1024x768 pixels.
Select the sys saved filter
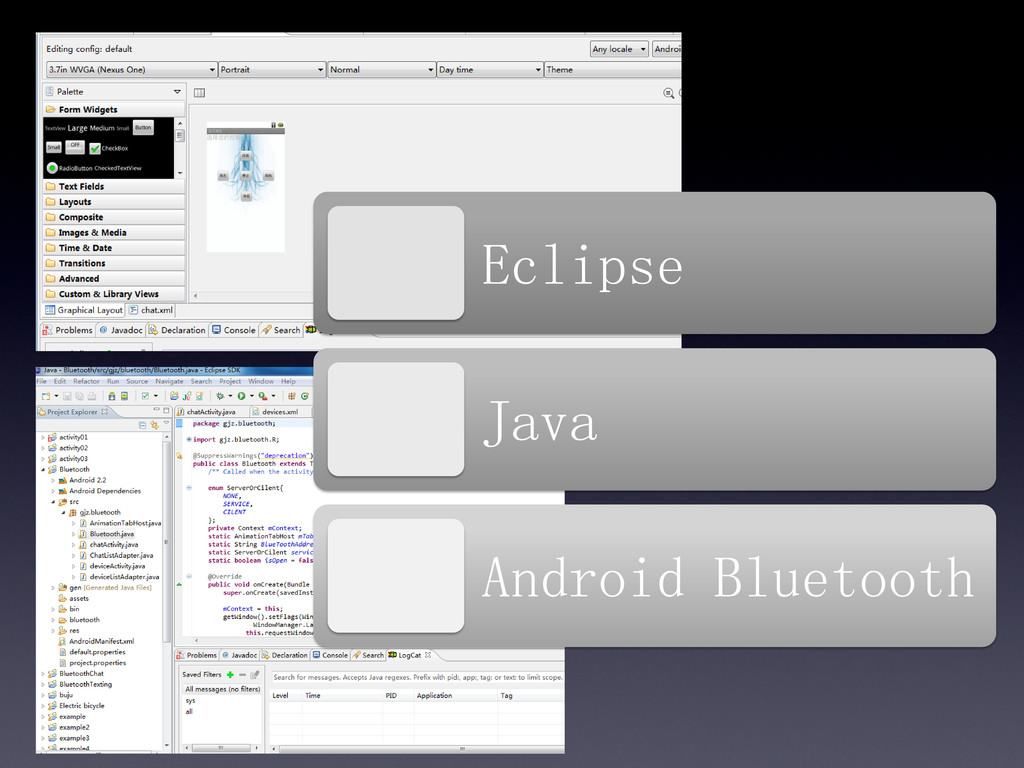coord(190,701)
